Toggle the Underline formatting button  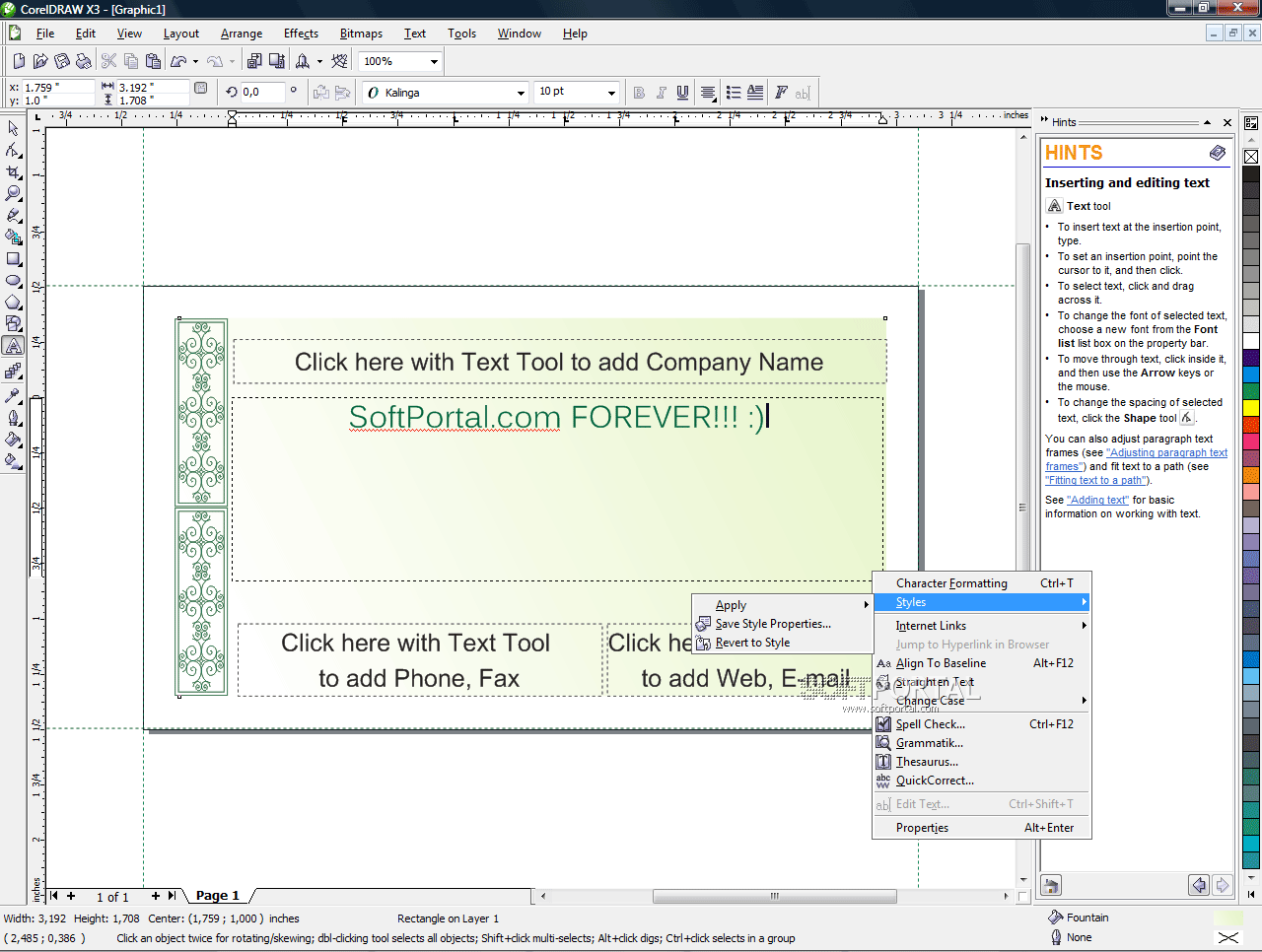(682, 93)
